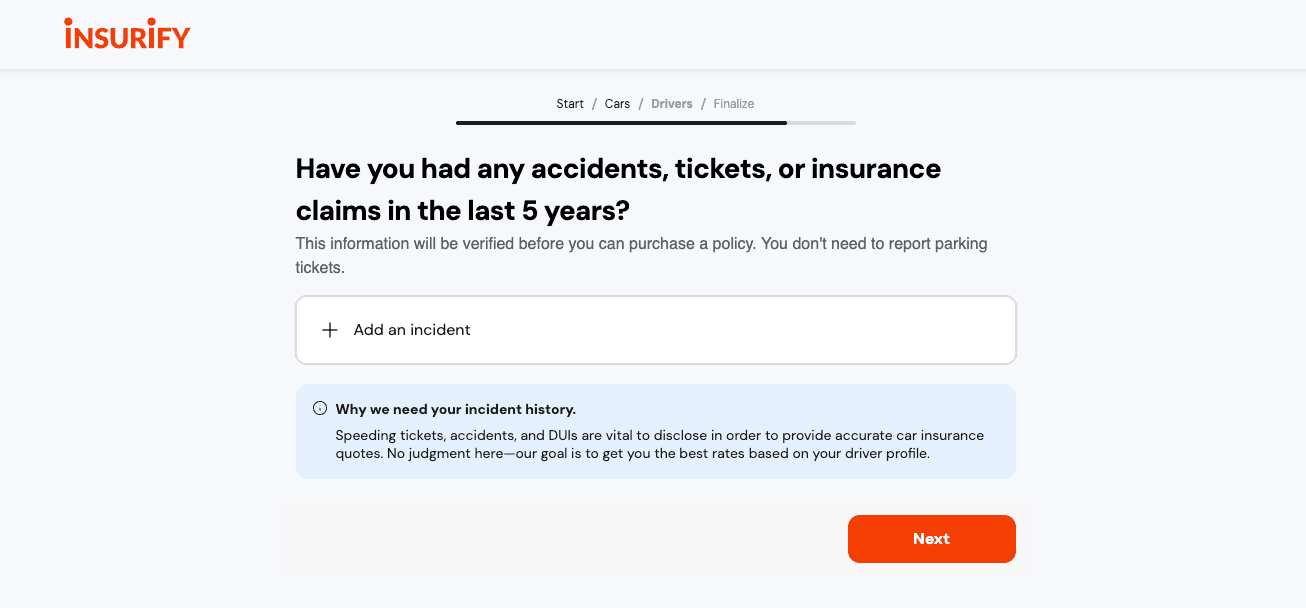Screen dimensions: 1306x608
Task: Click the dot above the letter i in Insurify
Action: (69, 22)
